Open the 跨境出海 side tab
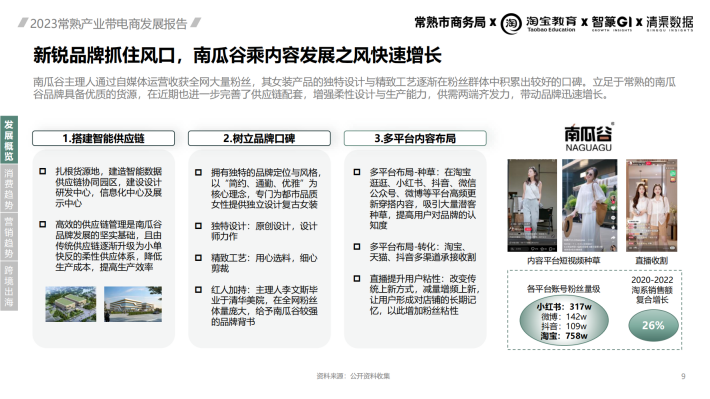The image size is (710, 399). [x=9, y=286]
